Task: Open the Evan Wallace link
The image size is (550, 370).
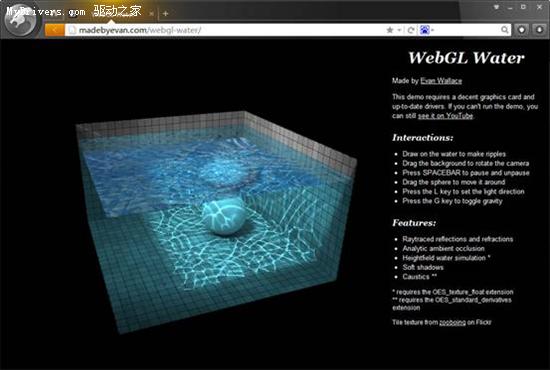Action: point(441,81)
